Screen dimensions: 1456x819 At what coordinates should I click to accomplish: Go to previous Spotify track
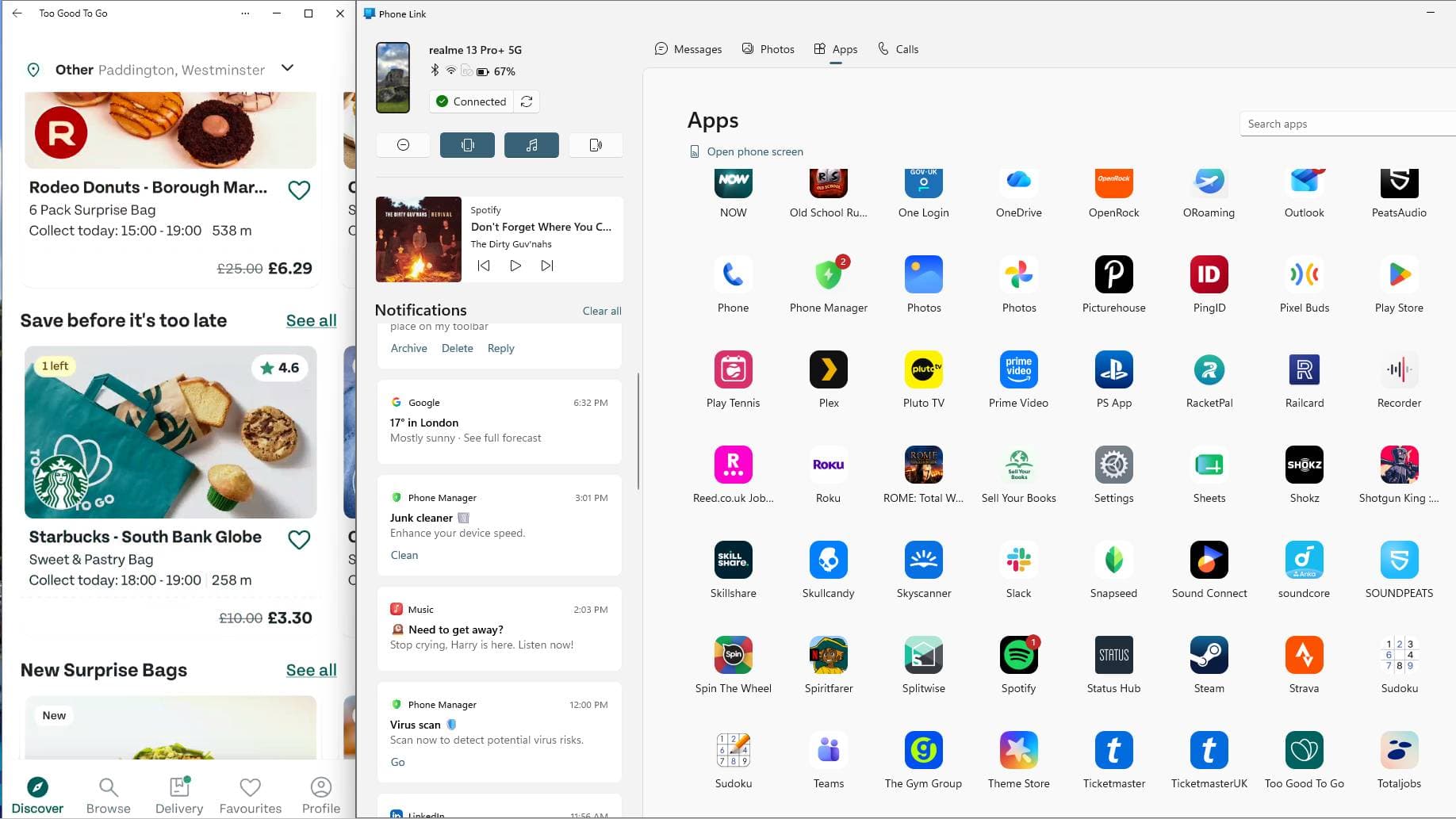(x=484, y=266)
